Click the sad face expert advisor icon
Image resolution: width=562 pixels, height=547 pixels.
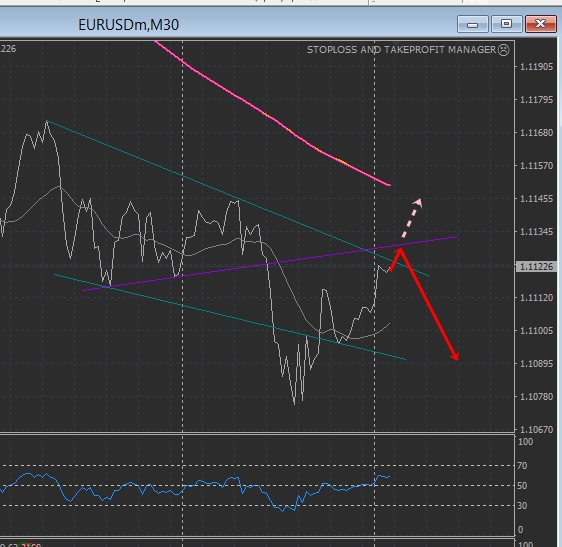tap(504, 50)
